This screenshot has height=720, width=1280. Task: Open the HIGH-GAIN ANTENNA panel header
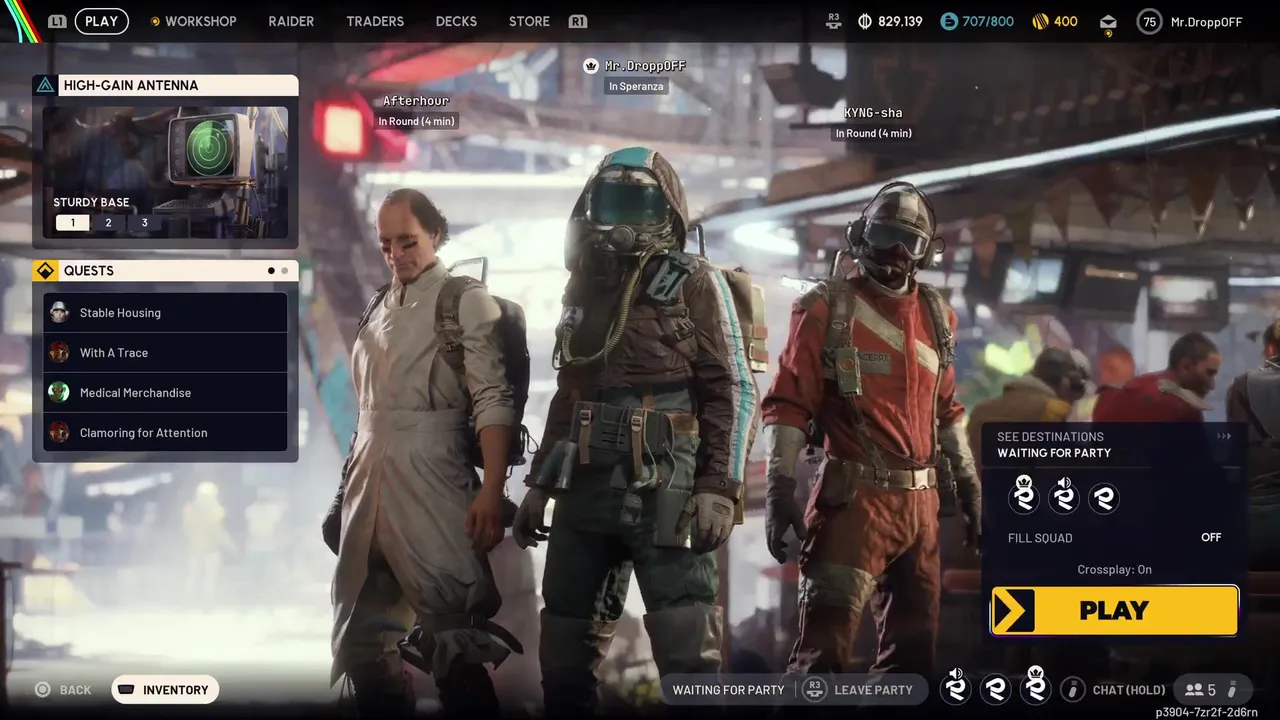pyautogui.click(x=166, y=85)
